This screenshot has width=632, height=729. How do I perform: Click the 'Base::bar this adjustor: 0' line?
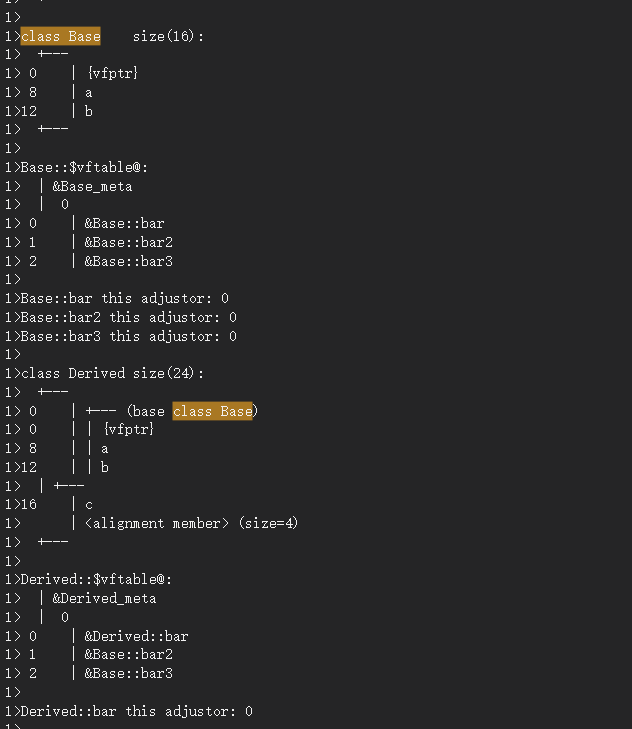click(x=125, y=298)
